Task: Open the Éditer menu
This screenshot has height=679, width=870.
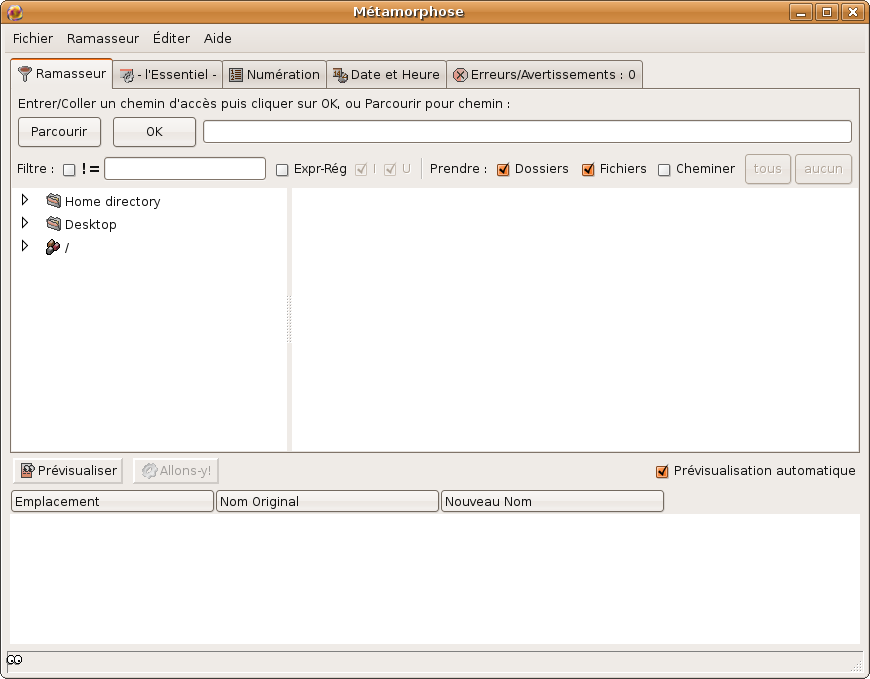Action: pyautogui.click(x=171, y=38)
